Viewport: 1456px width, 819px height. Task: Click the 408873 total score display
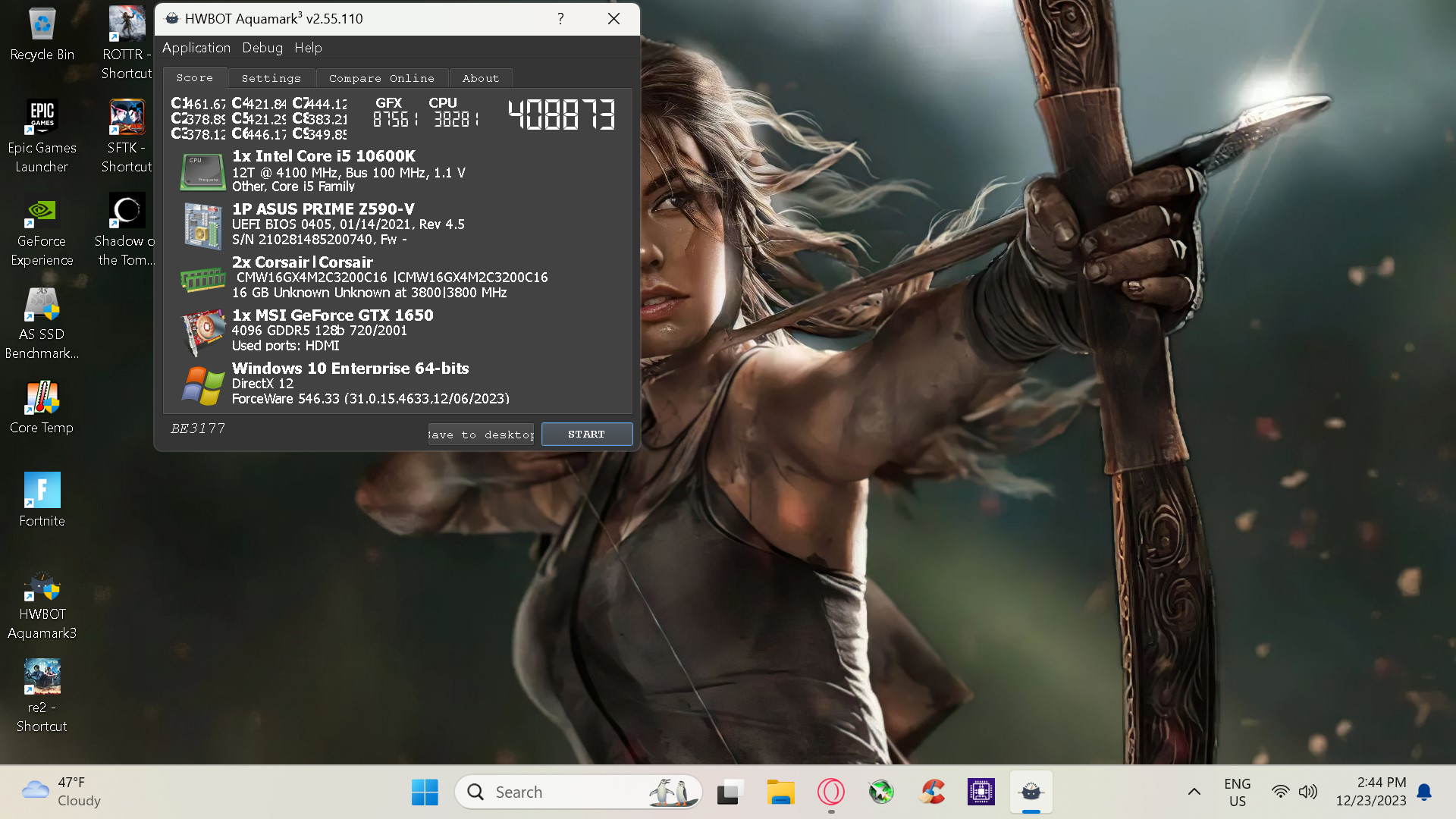[561, 115]
